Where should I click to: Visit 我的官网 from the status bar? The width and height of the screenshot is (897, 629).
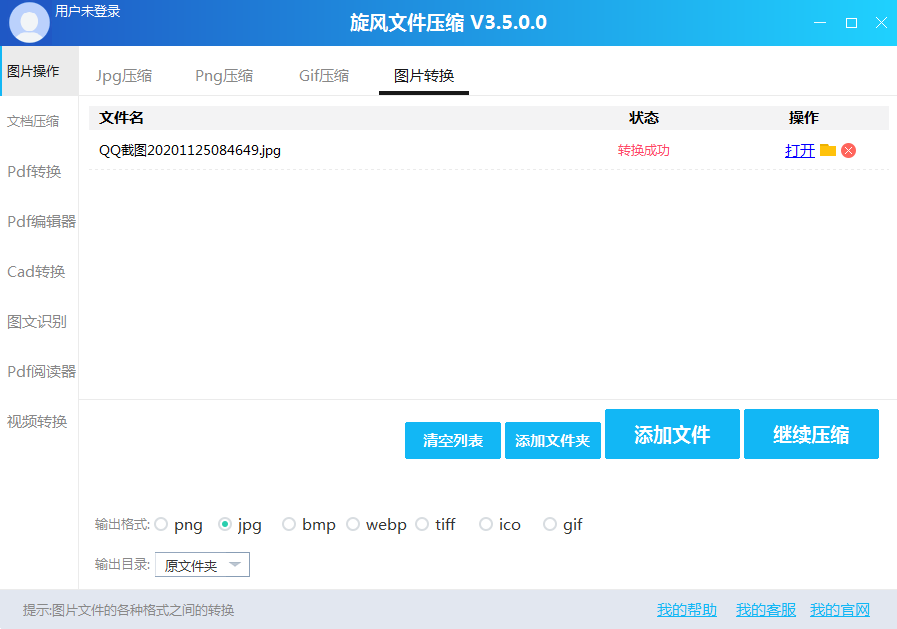point(839,609)
